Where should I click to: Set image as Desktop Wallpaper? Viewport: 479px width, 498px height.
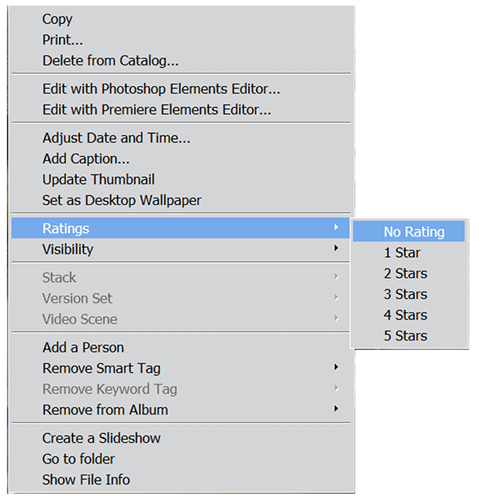tap(180, 200)
